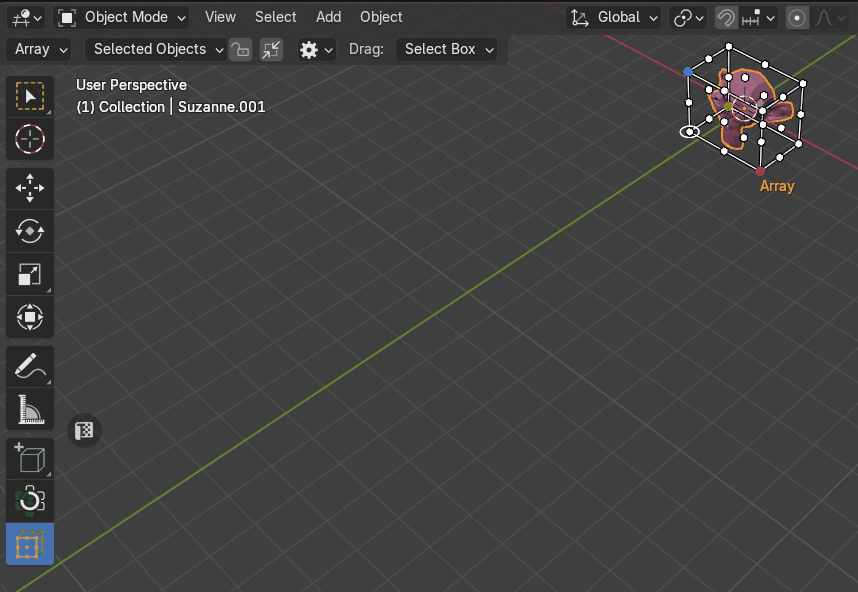Viewport: 858px width, 592px height.
Task: Click the blue corner handle of cage
Action: coord(688,72)
